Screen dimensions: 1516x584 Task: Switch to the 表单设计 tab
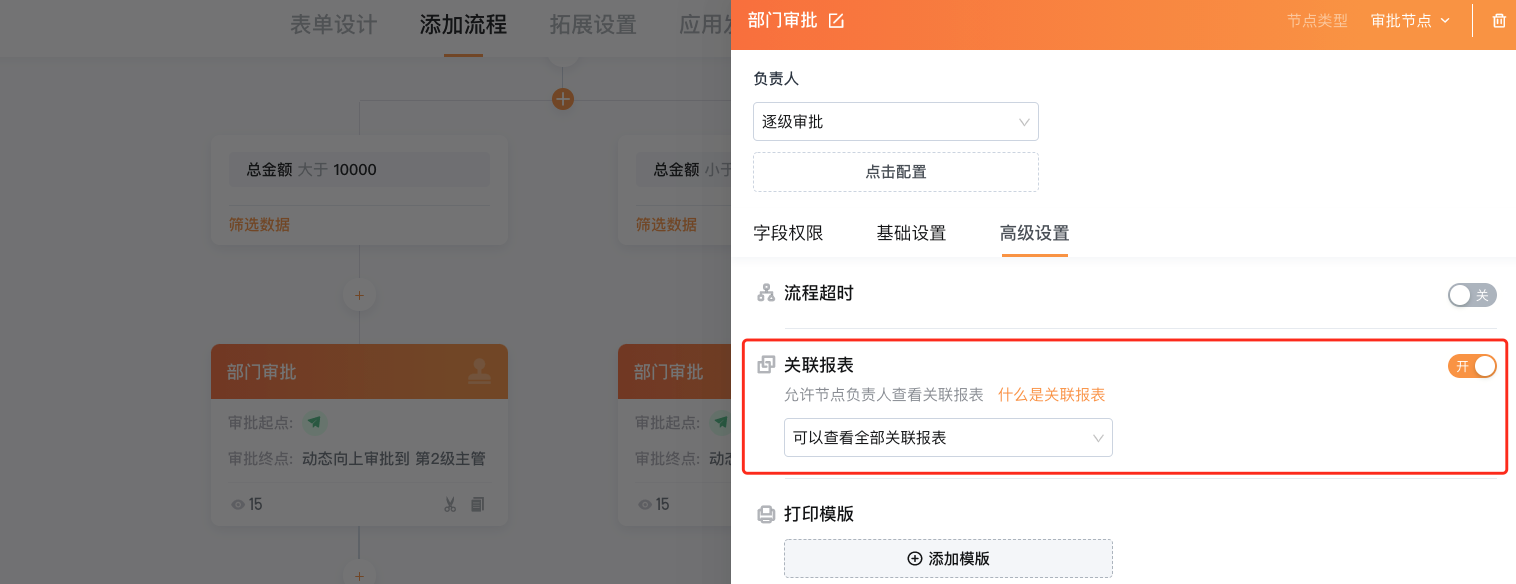coord(333,25)
